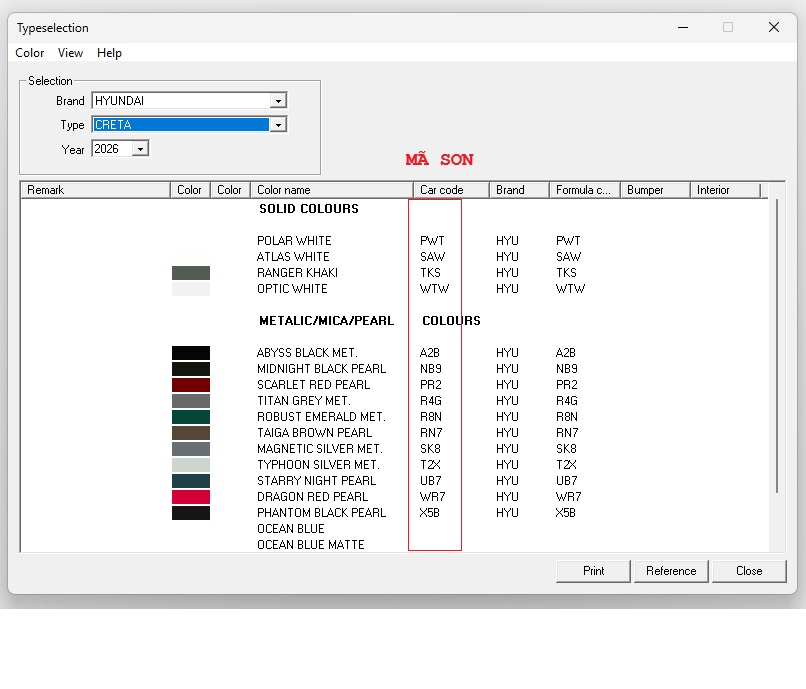Select the Taiga Brown Pearl swatch
Screen dimensions: 806x689
tap(191, 433)
